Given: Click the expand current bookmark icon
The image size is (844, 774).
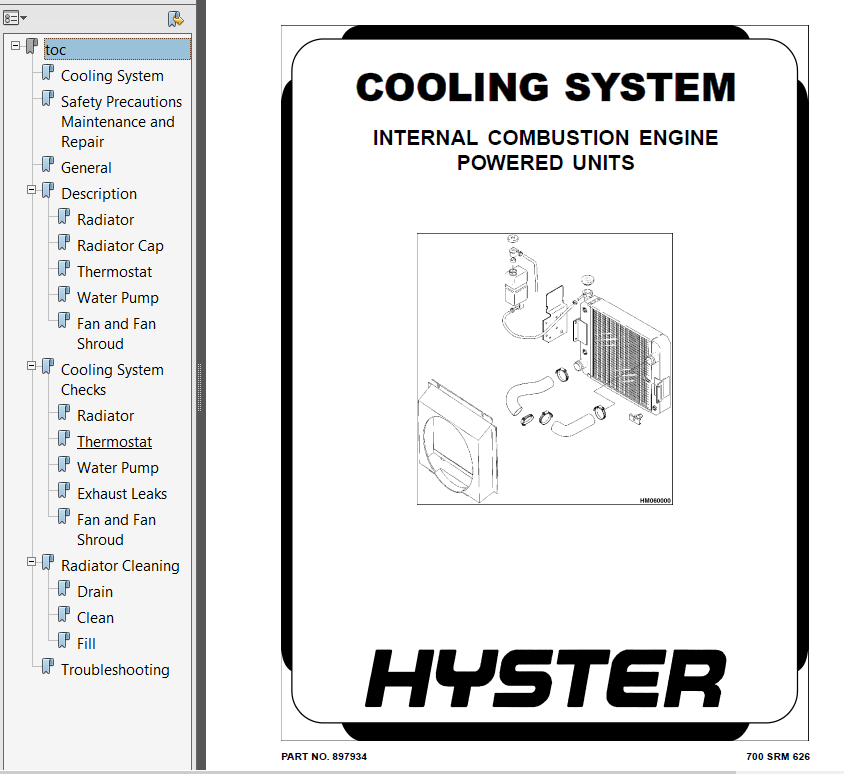Looking at the screenshot, I should [175, 19].
